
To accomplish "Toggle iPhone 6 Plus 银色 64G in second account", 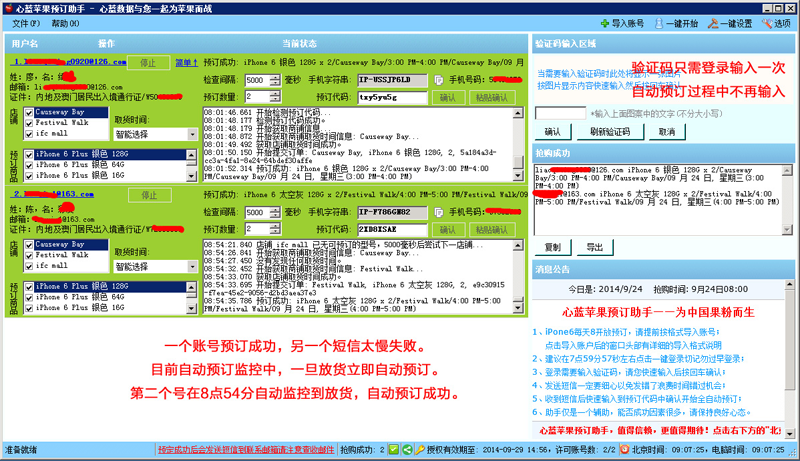I will pos(29,298).
